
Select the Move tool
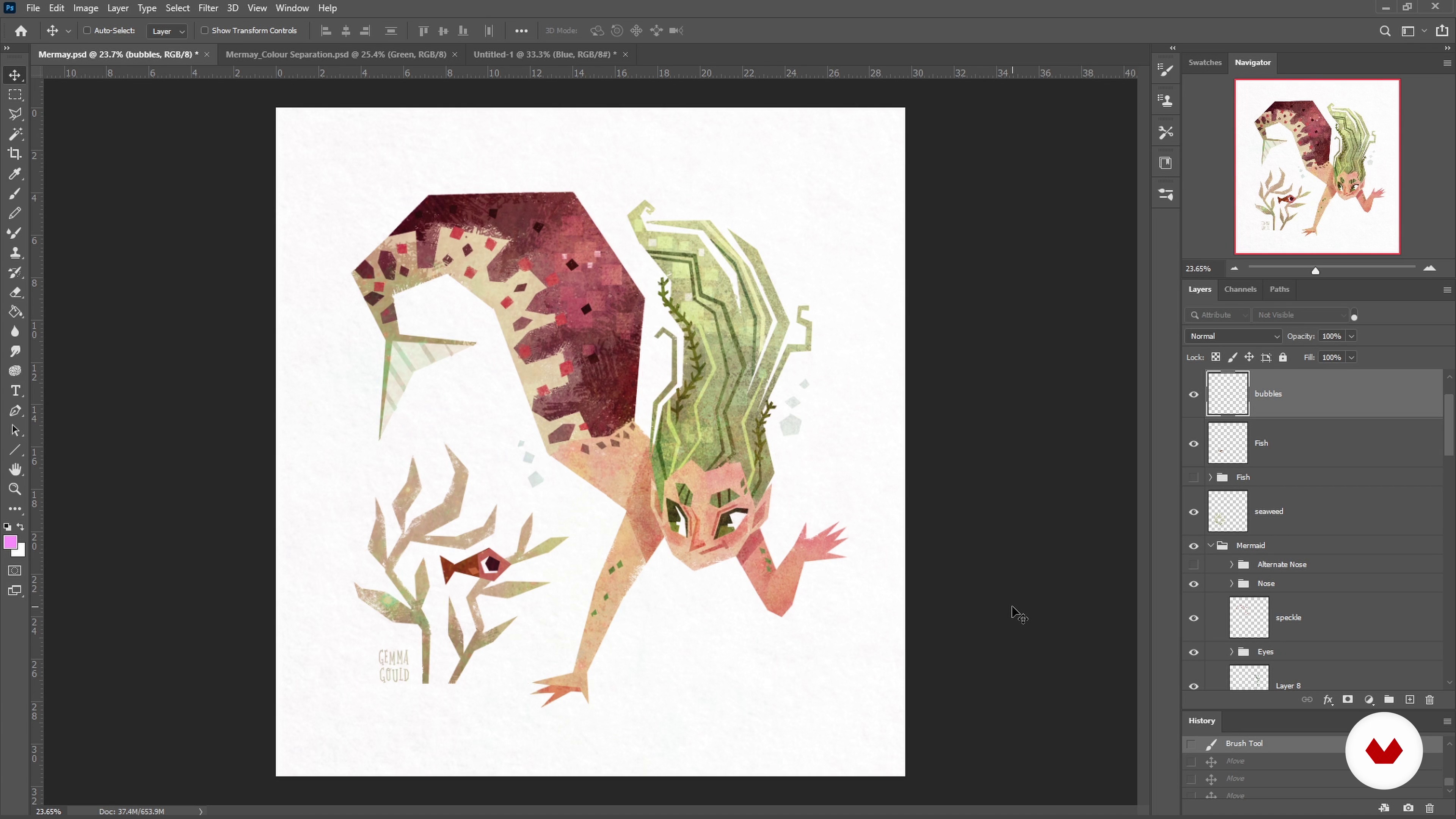pos(15,75)
